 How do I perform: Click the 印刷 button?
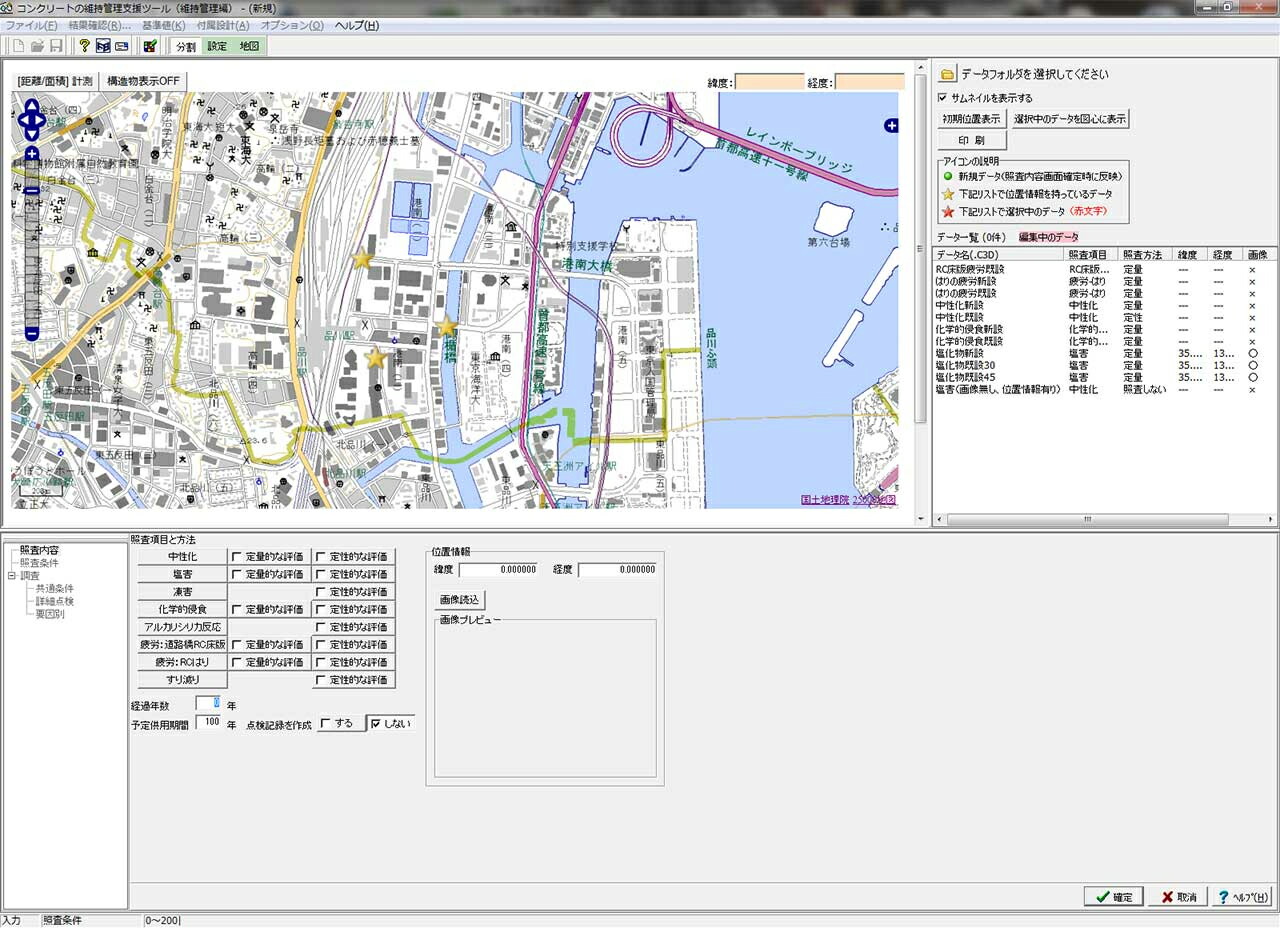[x=971, y=141]
